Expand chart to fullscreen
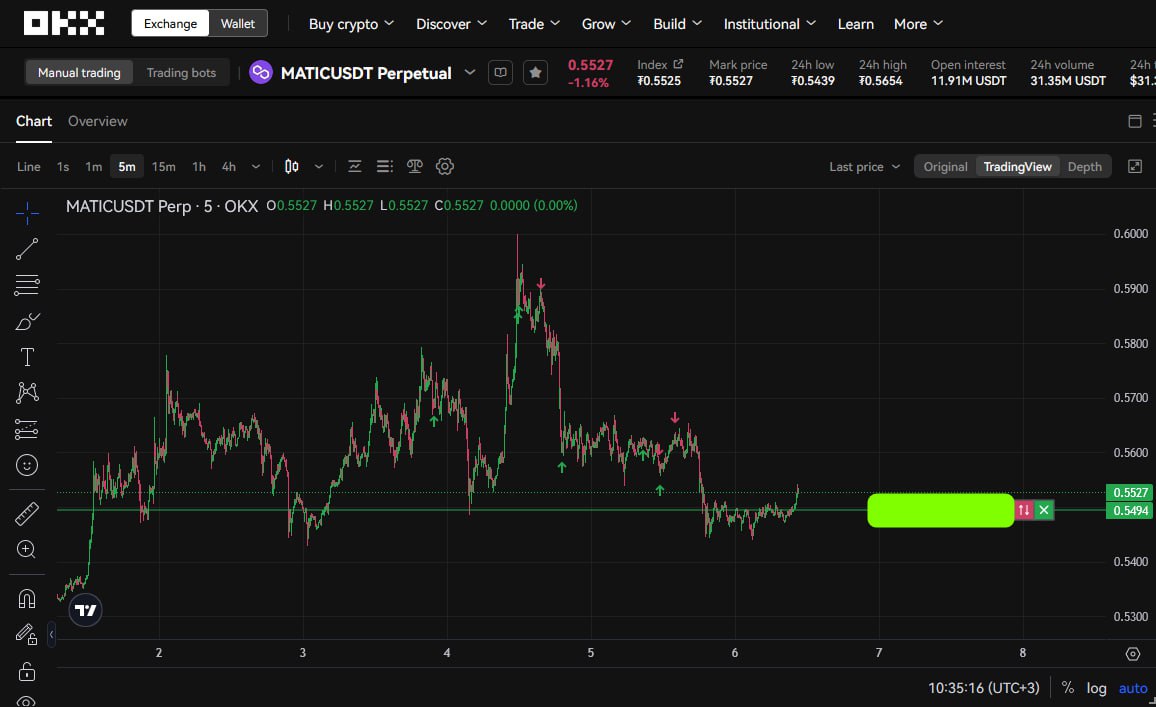The width and height of the screenshot is (1156, 707). point(1135,167)
